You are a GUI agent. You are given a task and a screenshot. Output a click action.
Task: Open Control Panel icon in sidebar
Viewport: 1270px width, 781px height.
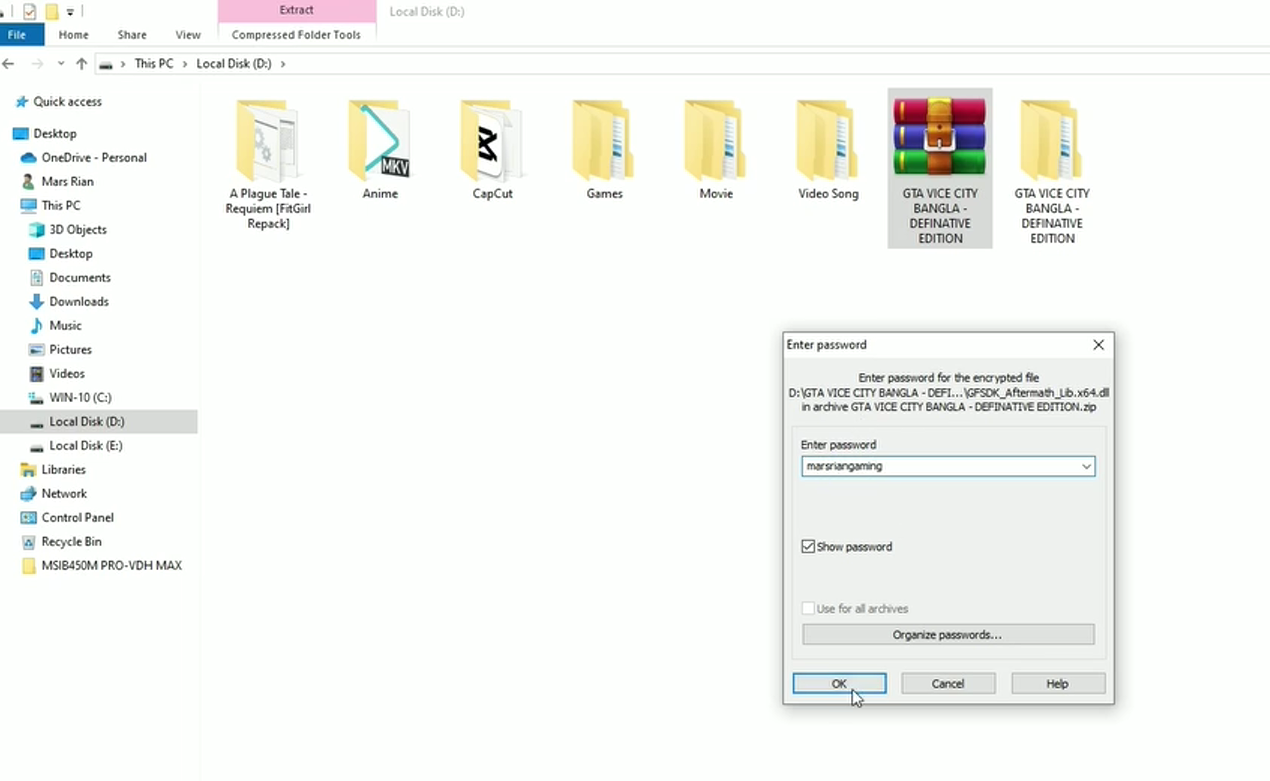[x=29, y=518]
